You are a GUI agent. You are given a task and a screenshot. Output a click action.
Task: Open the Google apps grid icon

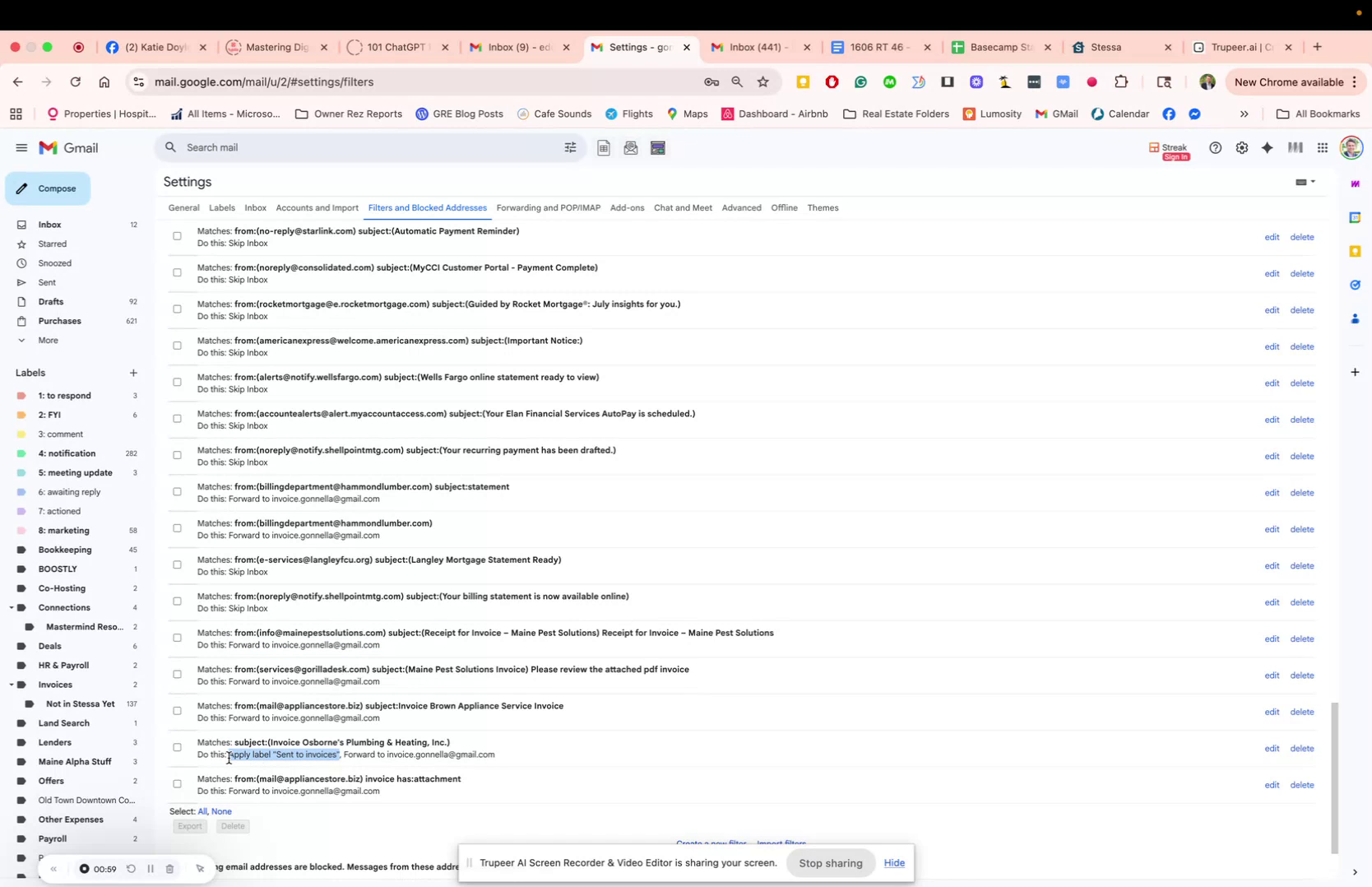[x=1322, y=147]
